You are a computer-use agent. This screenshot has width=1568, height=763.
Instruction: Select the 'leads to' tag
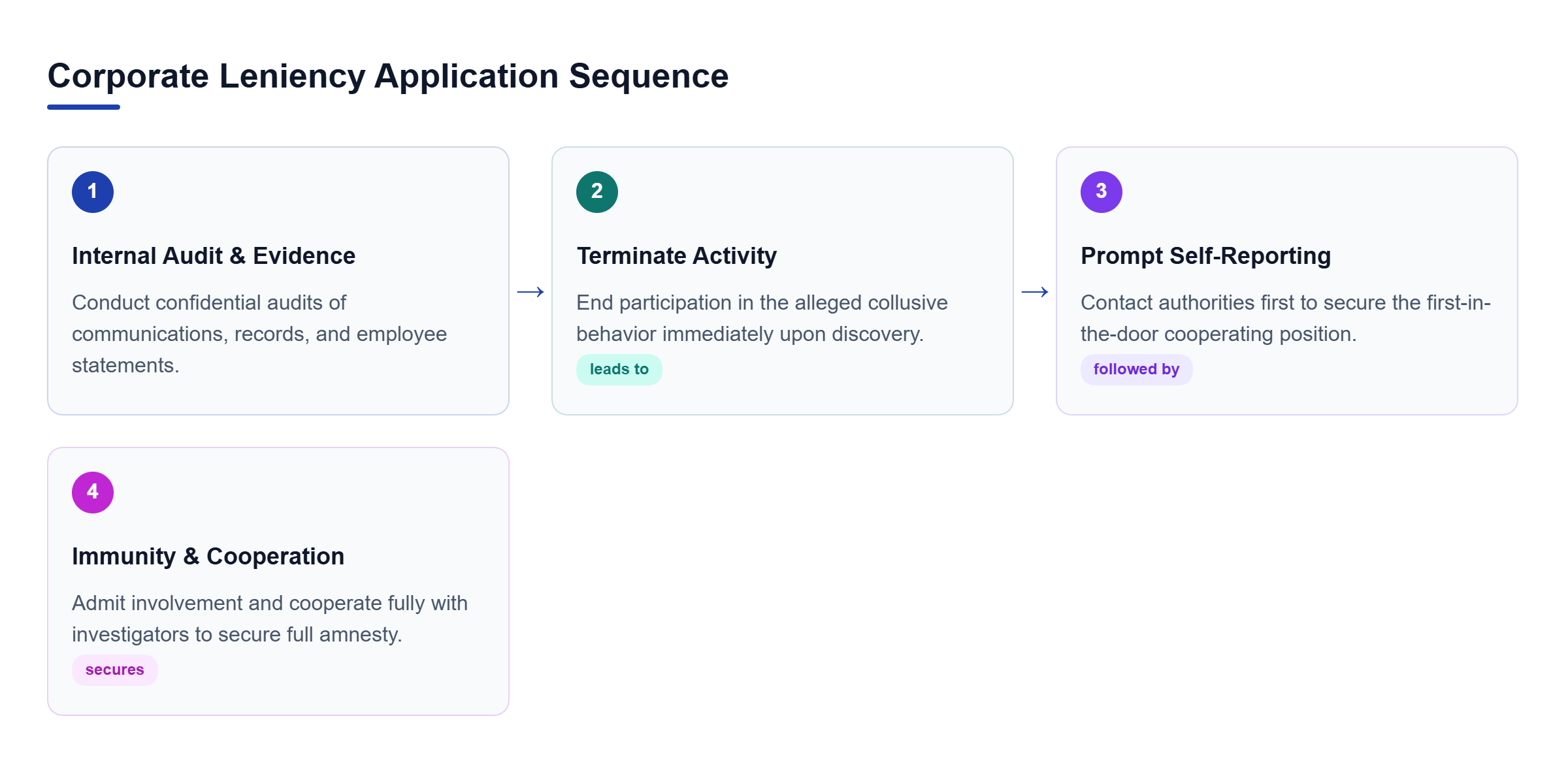tap(619, 370)
